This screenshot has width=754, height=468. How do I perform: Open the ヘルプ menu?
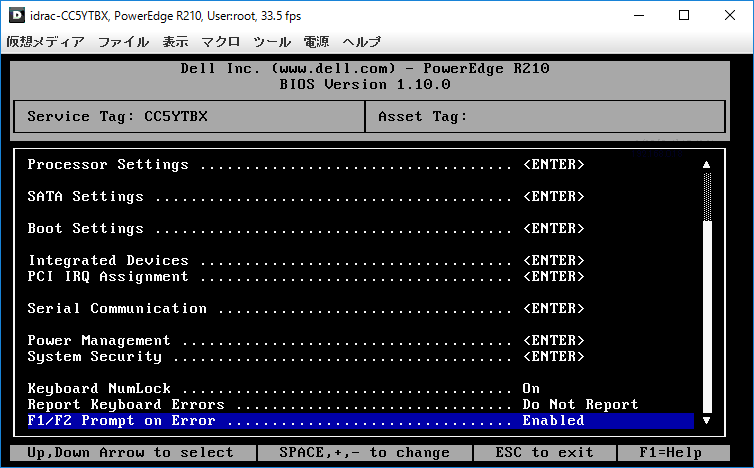(x=362, y=42)
